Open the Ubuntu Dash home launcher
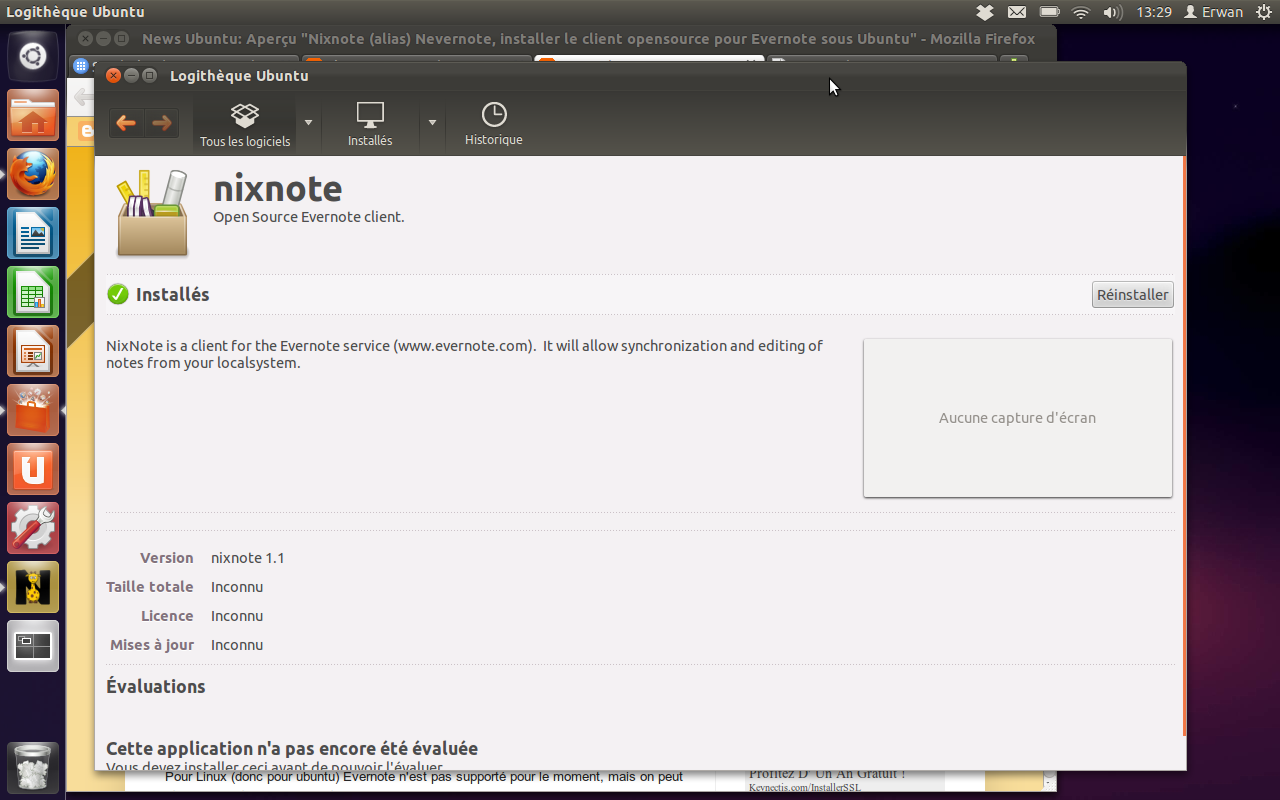Image resolution: width=1280 pixels, height=800 pixels. click(33, 56)
